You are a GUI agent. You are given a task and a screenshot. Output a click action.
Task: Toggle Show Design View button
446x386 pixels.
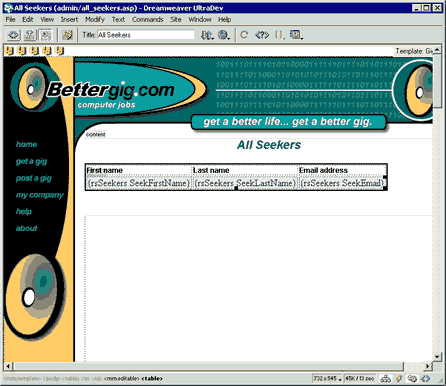[x=45, y=35]
